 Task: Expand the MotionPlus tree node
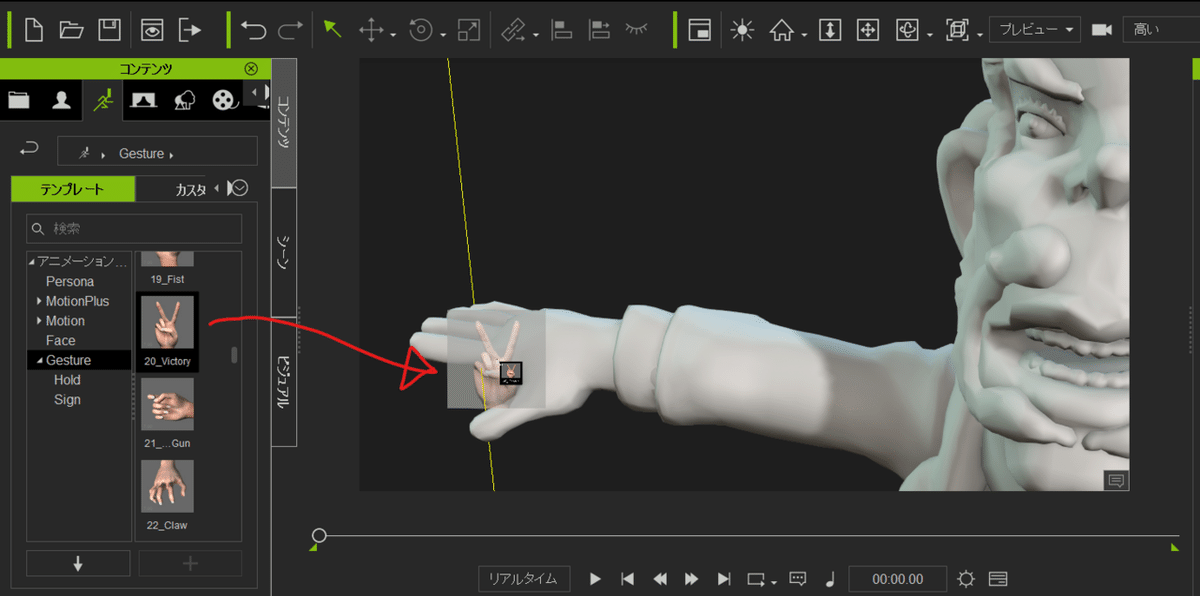coord(39,301)
